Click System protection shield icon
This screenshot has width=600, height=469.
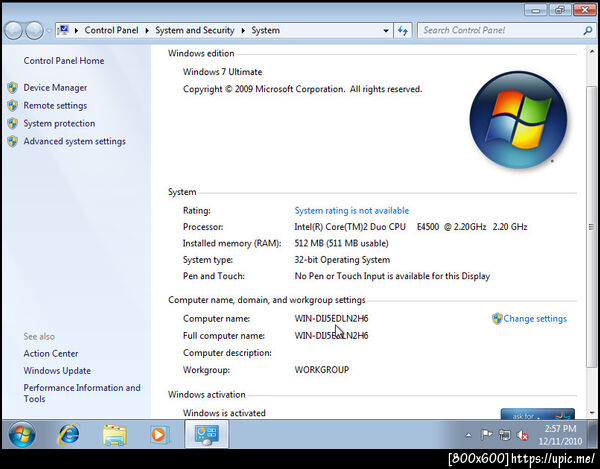point(13,123)
